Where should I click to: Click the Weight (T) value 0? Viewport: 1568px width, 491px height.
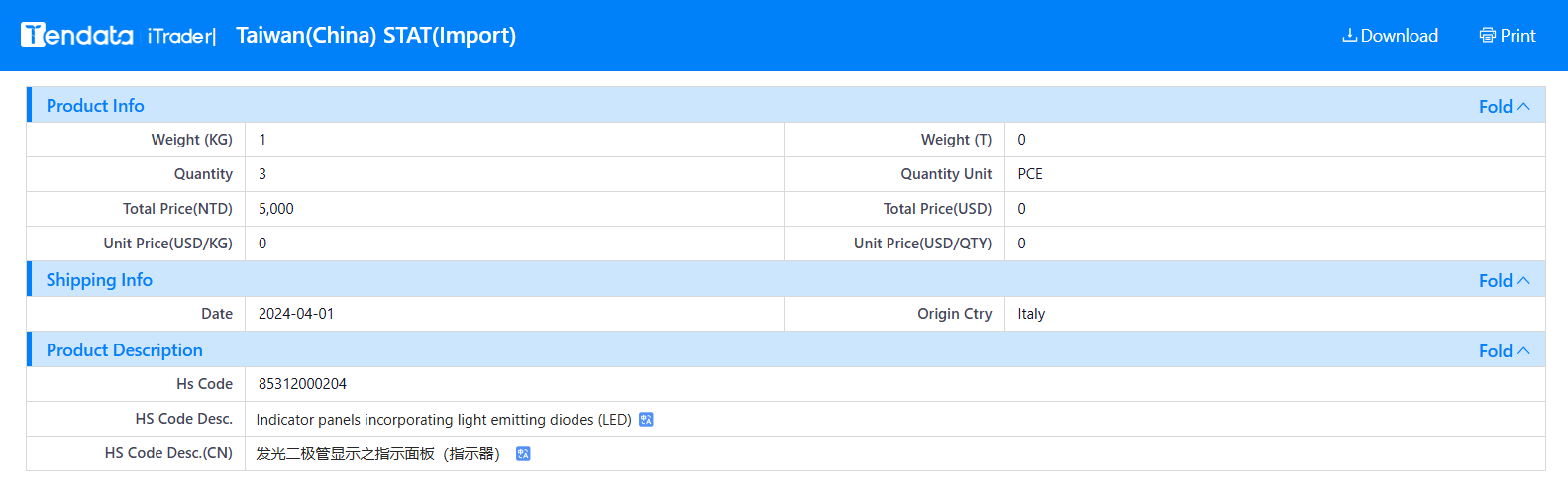click(1021, 140)
